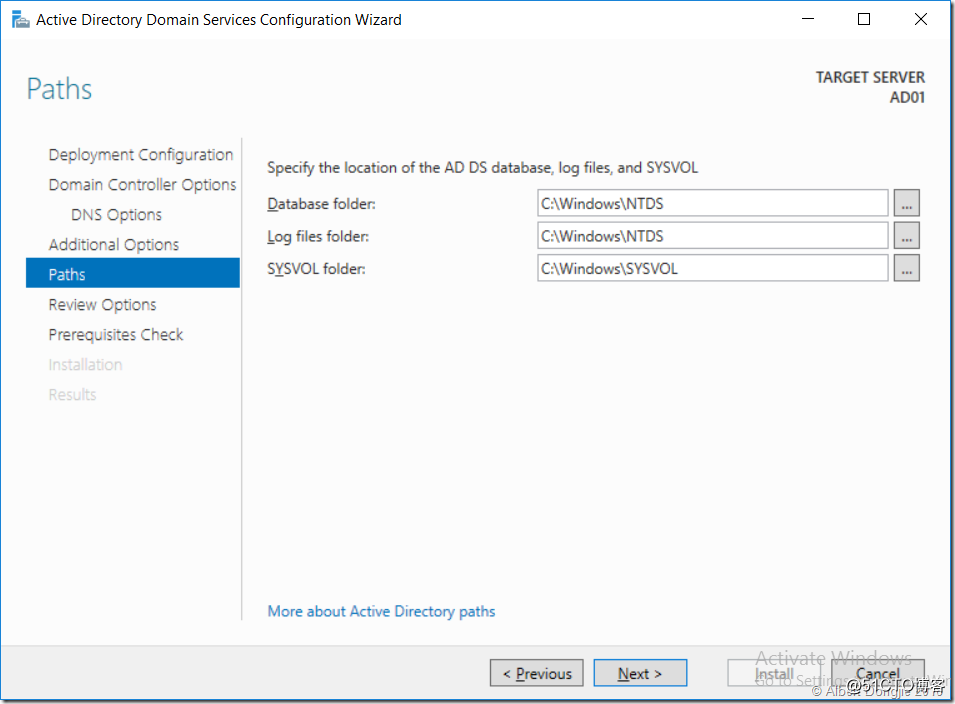
Task: Open the Additional Options step
Action: point(114,244)
